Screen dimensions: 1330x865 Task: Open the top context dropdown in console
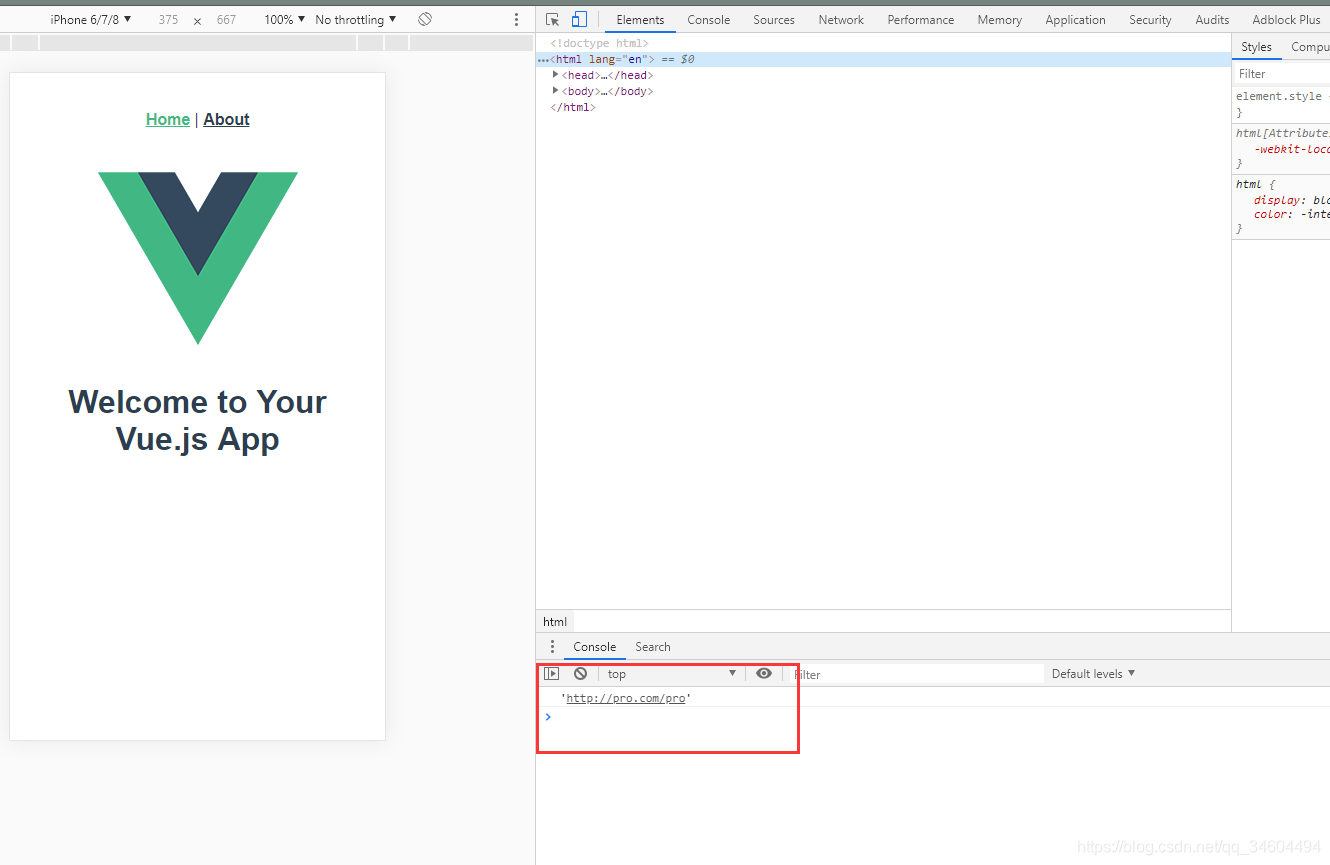(672, 674)
